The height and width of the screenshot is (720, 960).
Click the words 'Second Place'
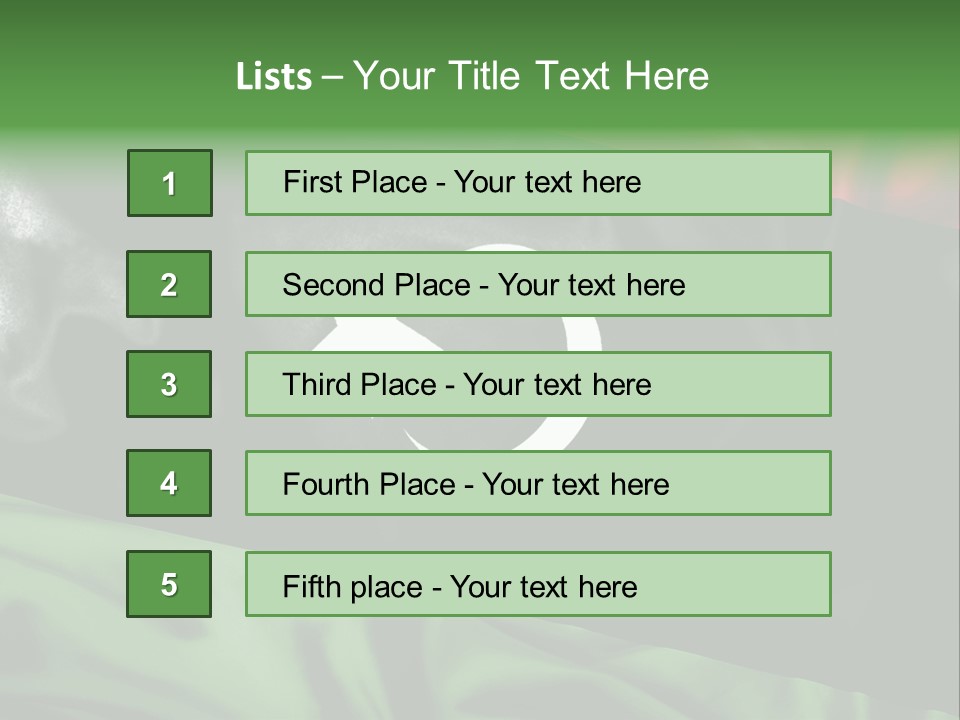coord(375,285)
